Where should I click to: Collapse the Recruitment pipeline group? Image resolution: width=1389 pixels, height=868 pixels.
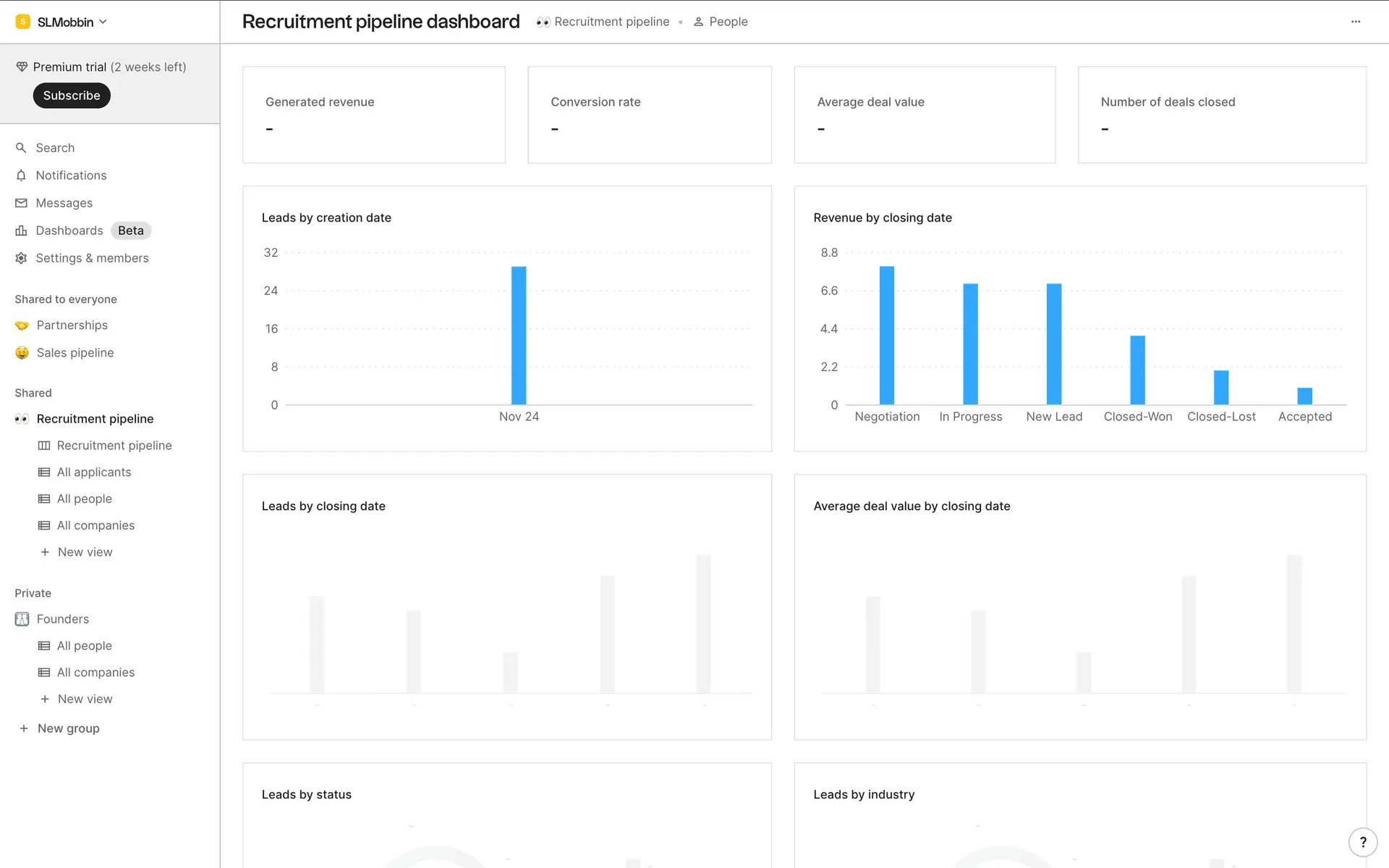pos(95,419)
